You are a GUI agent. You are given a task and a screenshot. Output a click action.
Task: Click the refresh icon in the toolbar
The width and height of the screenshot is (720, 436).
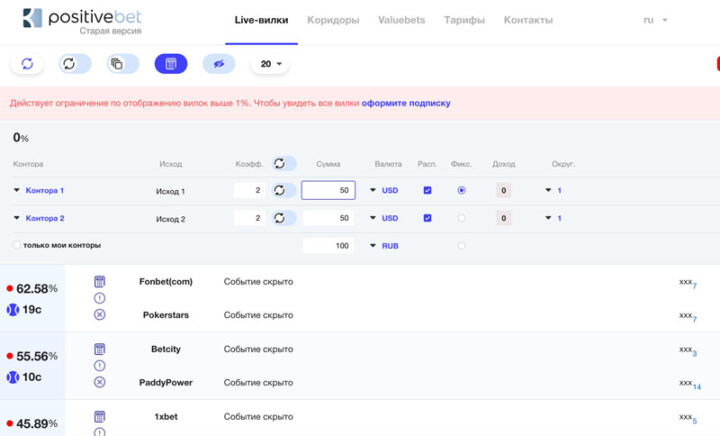[x=27, y=64]
